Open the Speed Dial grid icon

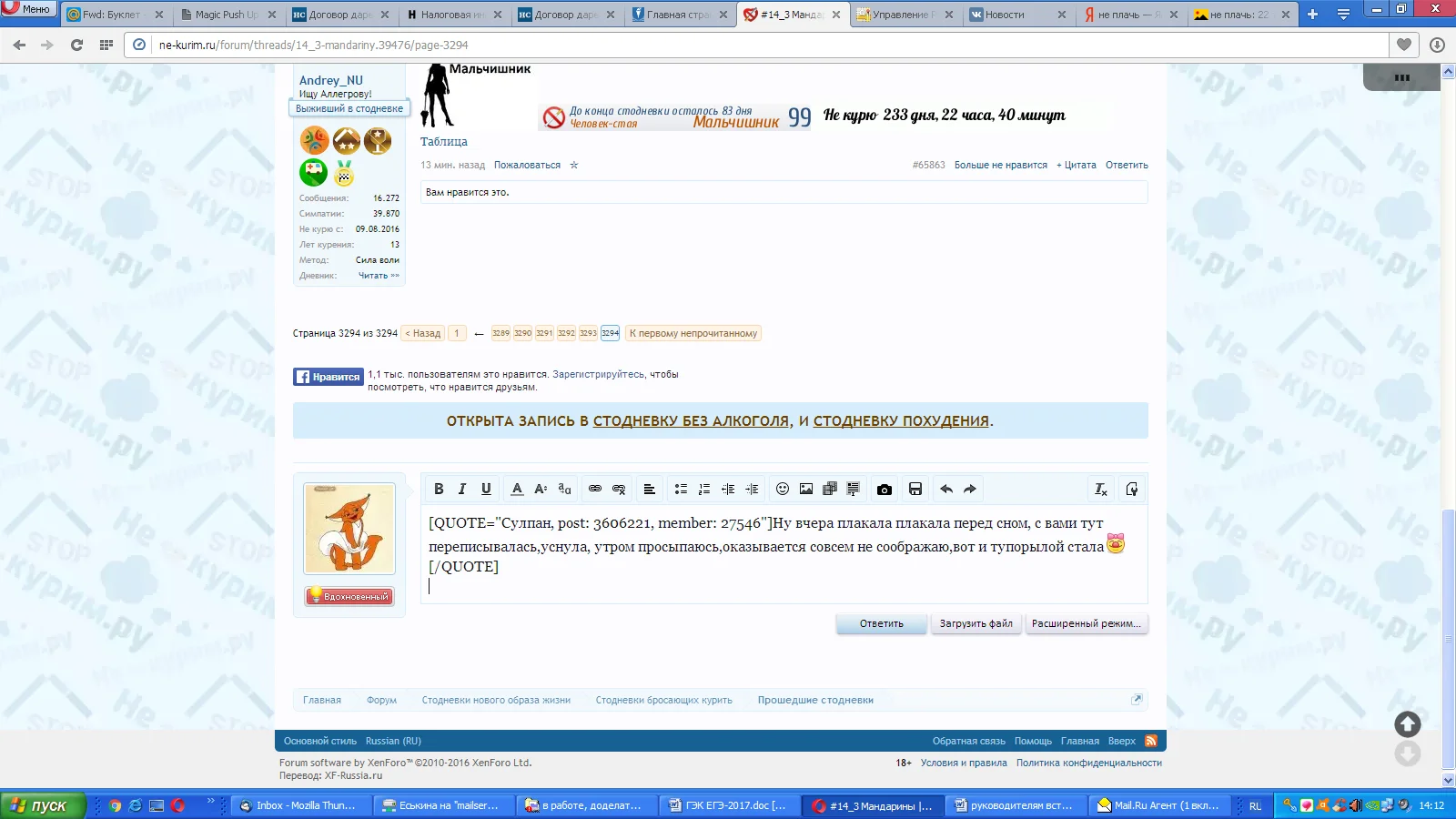(106, 45)
